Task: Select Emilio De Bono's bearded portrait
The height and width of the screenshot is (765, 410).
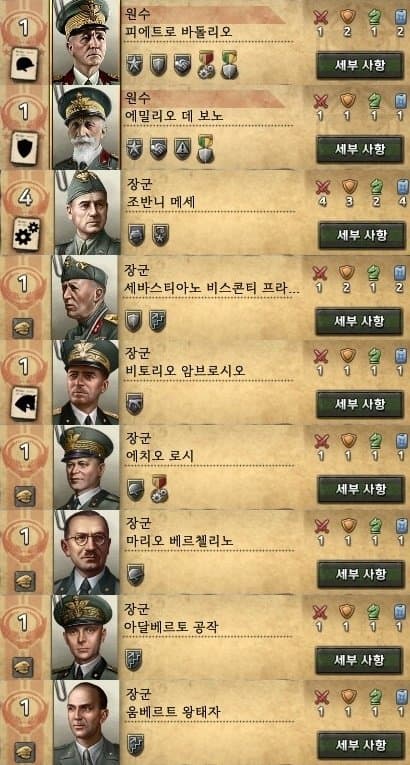Action: click(86, 127)
